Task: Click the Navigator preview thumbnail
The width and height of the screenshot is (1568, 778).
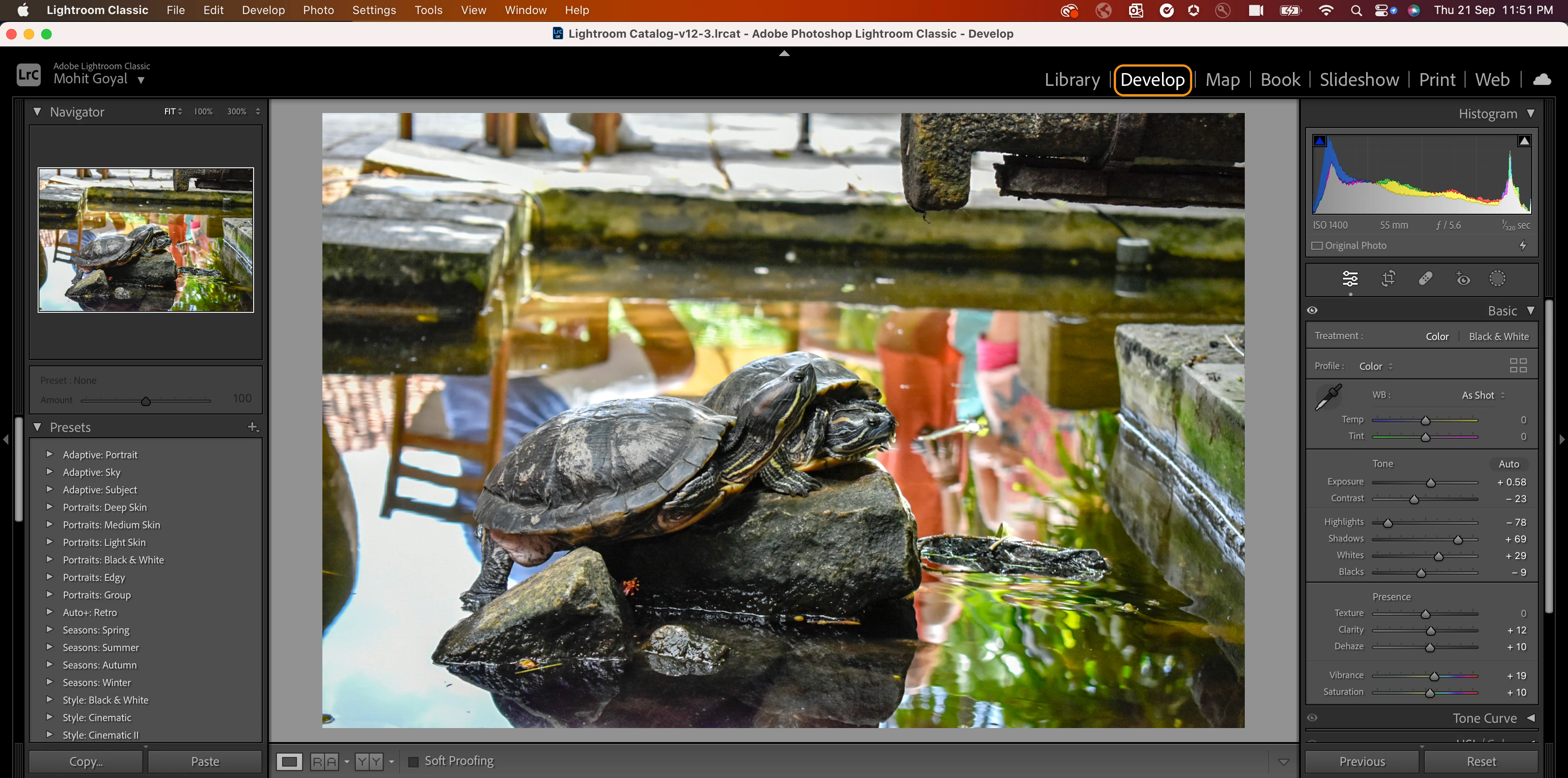Action: coord(146,240)
